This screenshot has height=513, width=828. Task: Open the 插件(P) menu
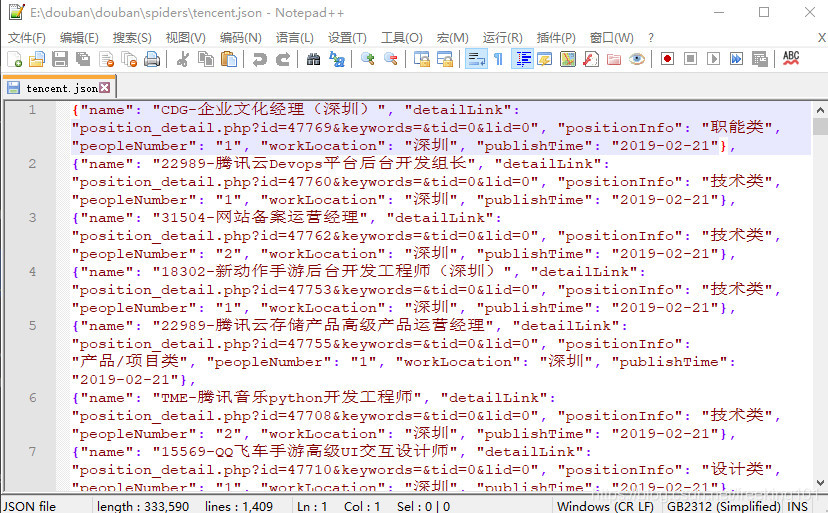pyautogui.click(x=556, y=38)
